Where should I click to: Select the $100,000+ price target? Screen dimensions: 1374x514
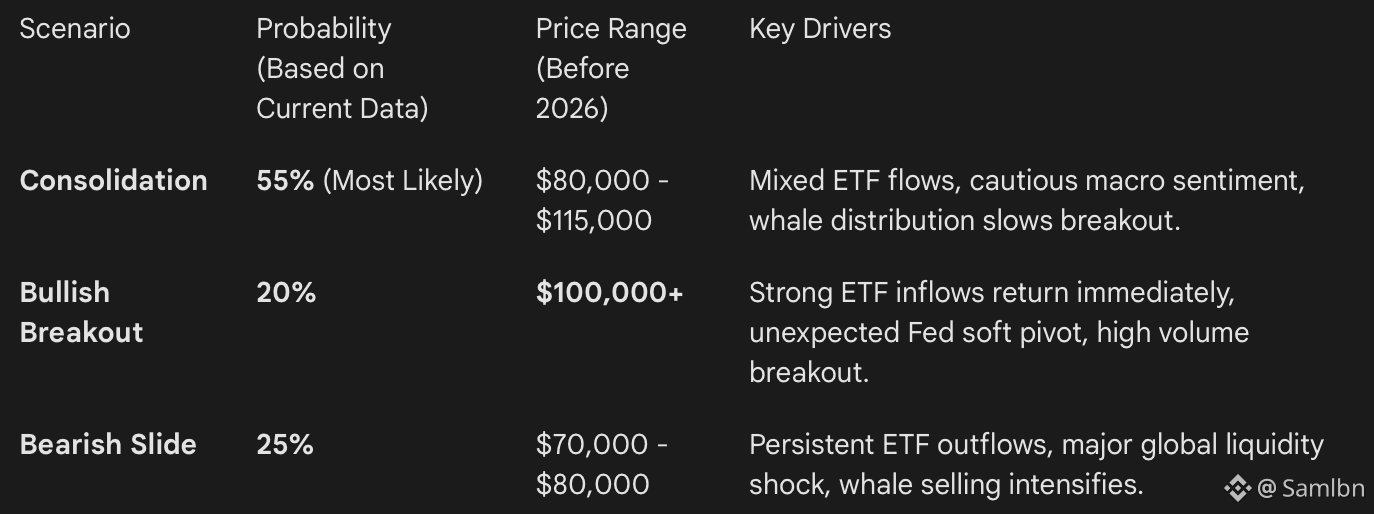(x=609, y=293)
